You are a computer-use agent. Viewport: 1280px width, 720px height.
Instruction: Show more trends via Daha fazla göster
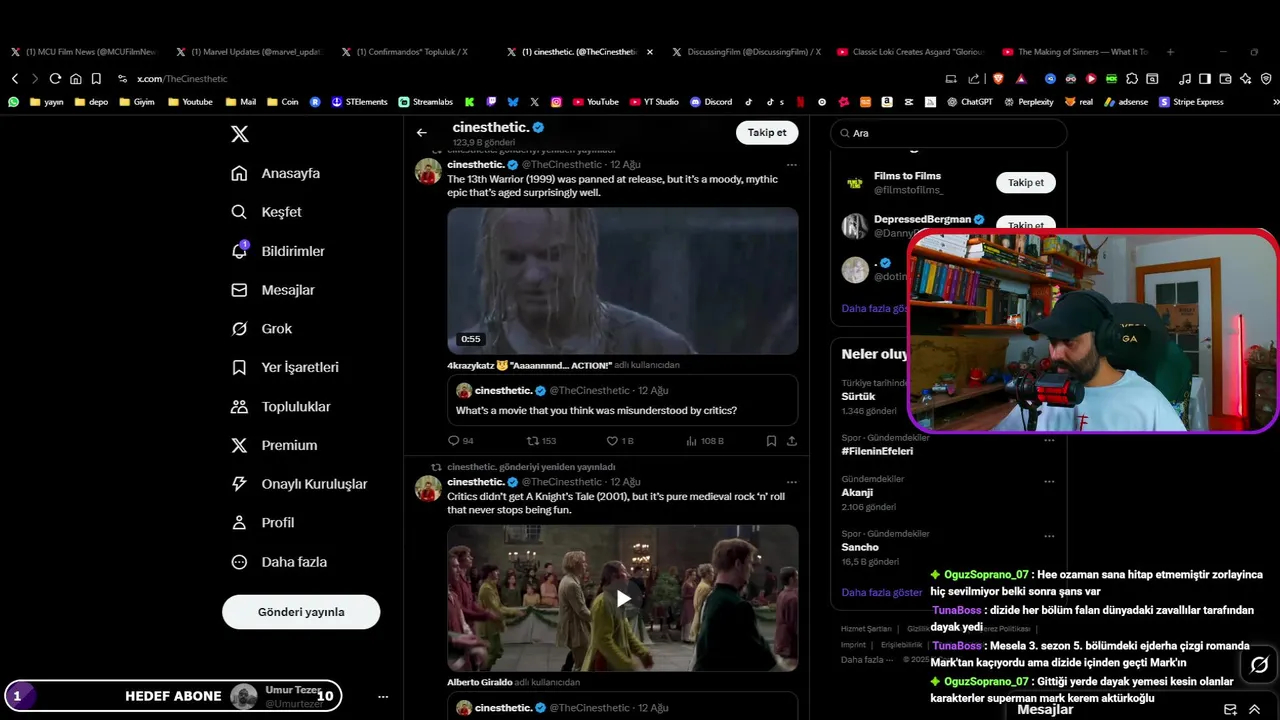click(881, 592)
